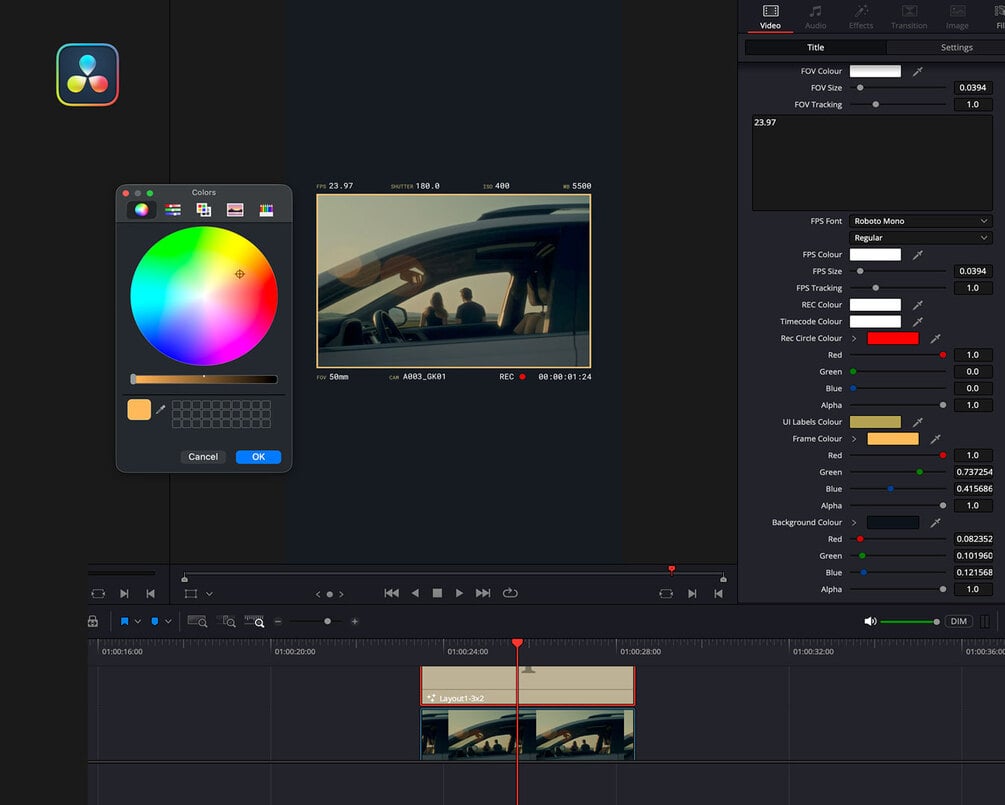Click the flag marker icon
Screen dimensions: 1005x805
click(x=124, y=621)
